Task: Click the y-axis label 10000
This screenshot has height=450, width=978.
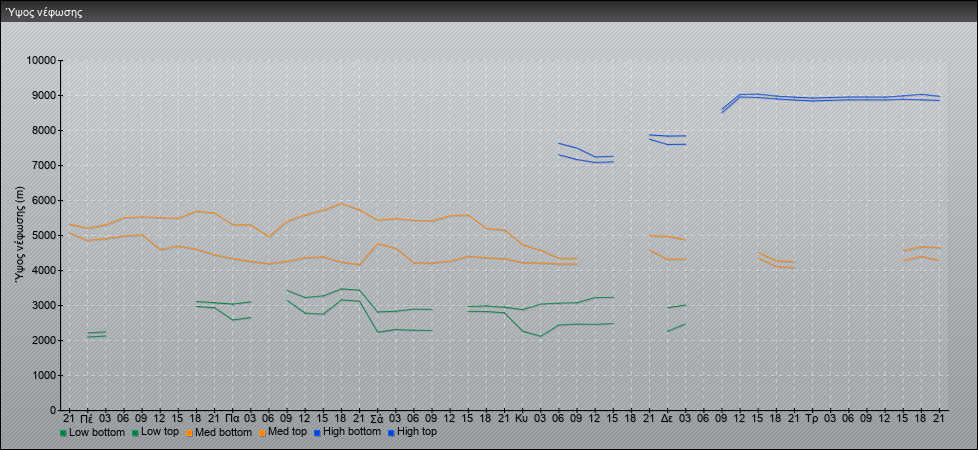Action: coord(42,61)
